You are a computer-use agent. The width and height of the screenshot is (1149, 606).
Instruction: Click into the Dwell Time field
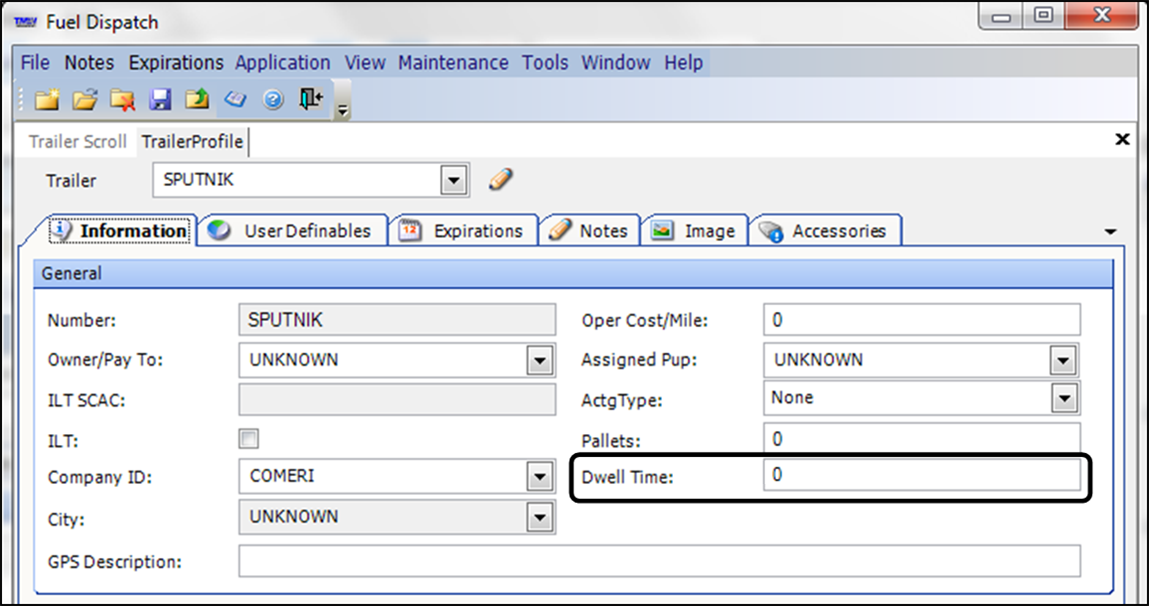click(920, 476)
